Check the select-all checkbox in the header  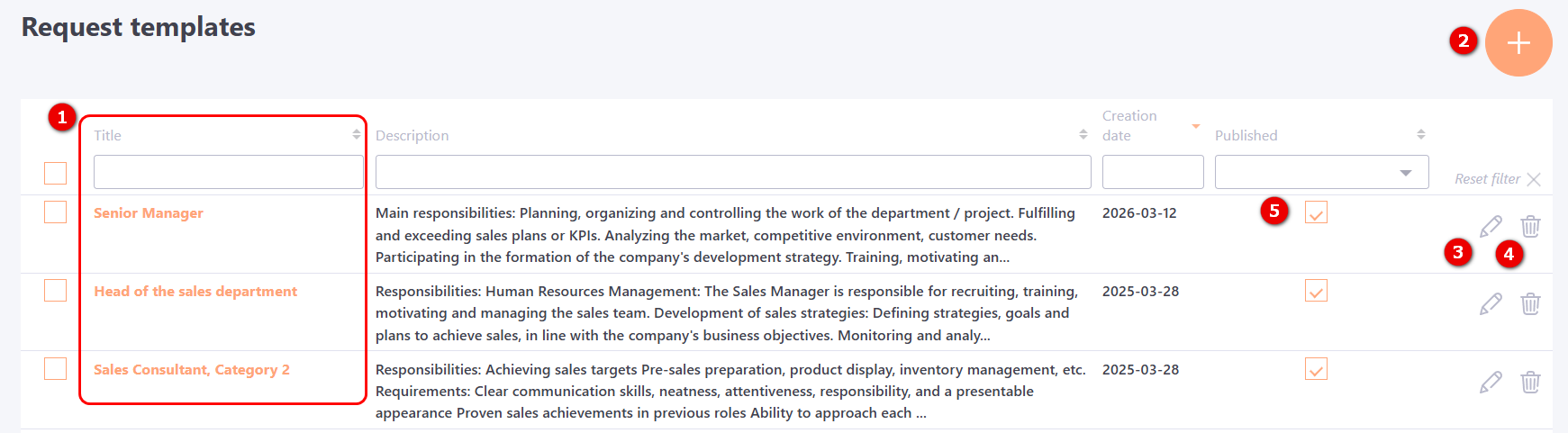pos(56,173)
